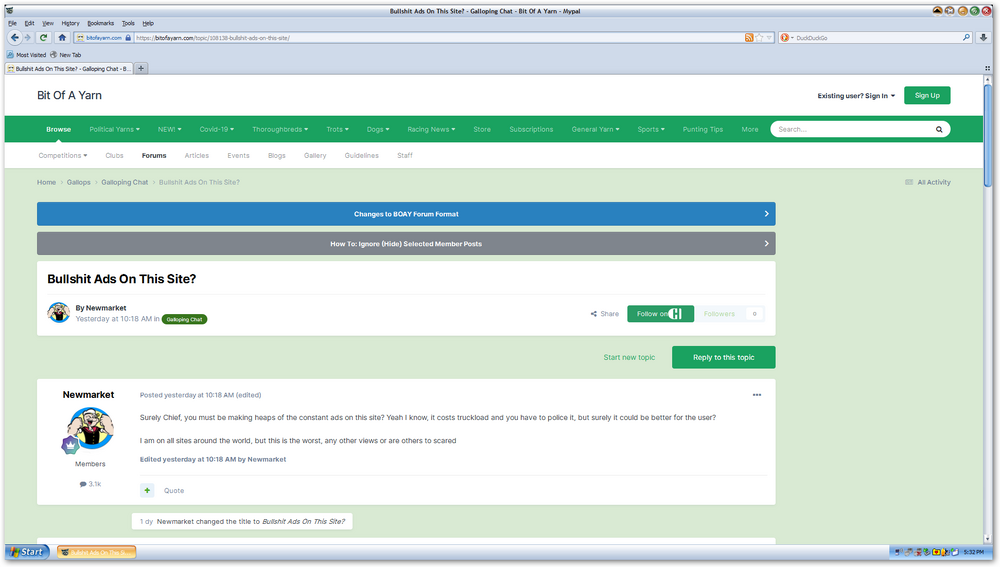Switch to the Forums tab
Viewport: 1000px width, 567px height.
point(154,156)
